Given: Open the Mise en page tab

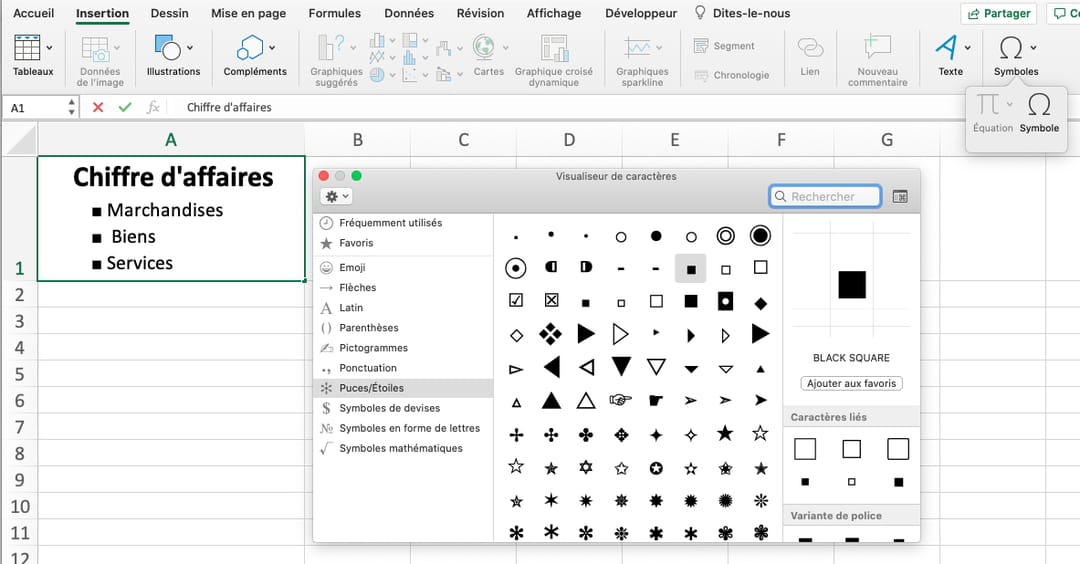Looking at the screenshot, I should point(249,13).
